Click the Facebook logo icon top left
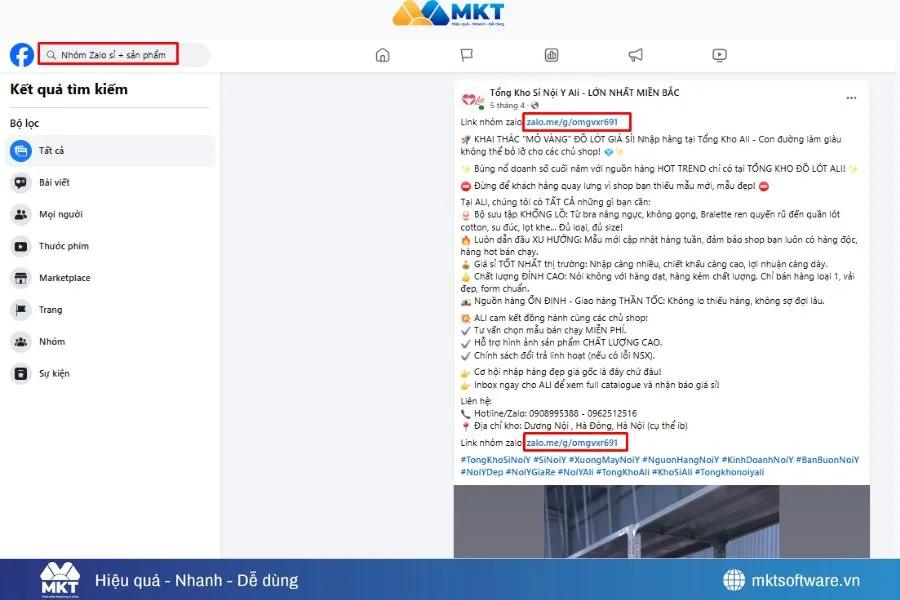The height and width of the screenshot is (600, 900). [20, 54]
